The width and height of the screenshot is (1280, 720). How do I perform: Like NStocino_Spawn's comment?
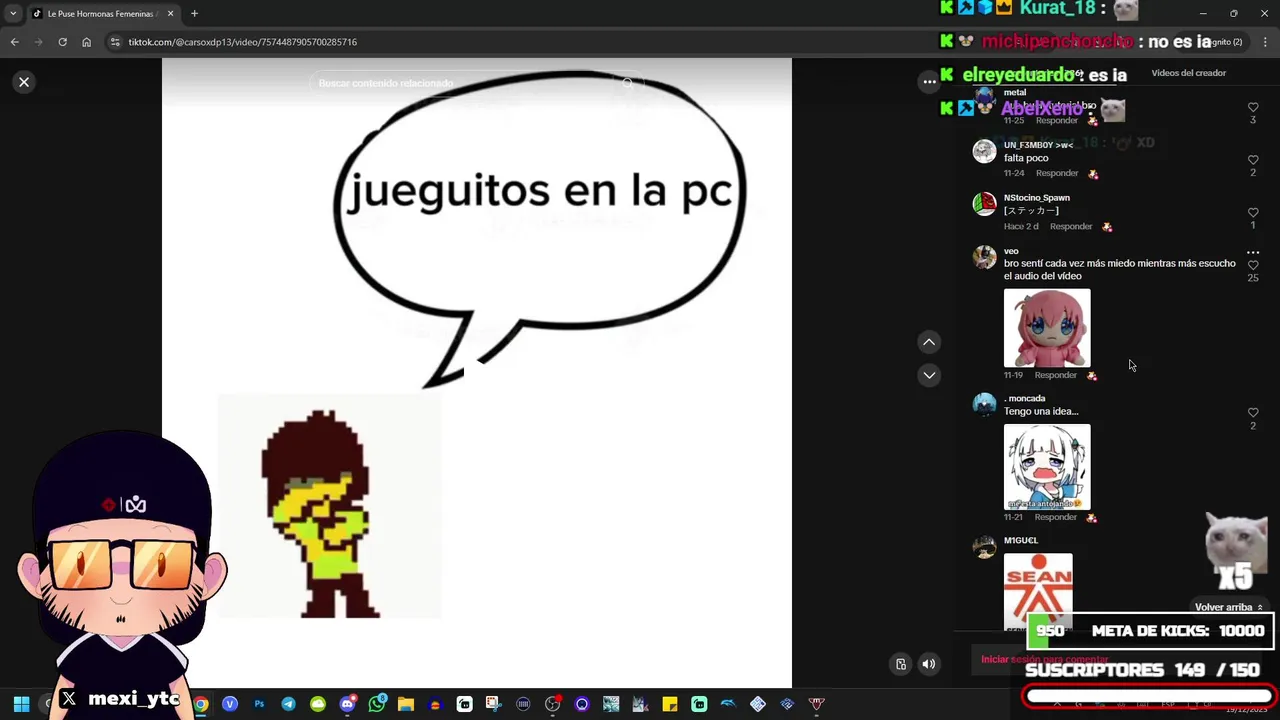click(x=1253, y=213)
